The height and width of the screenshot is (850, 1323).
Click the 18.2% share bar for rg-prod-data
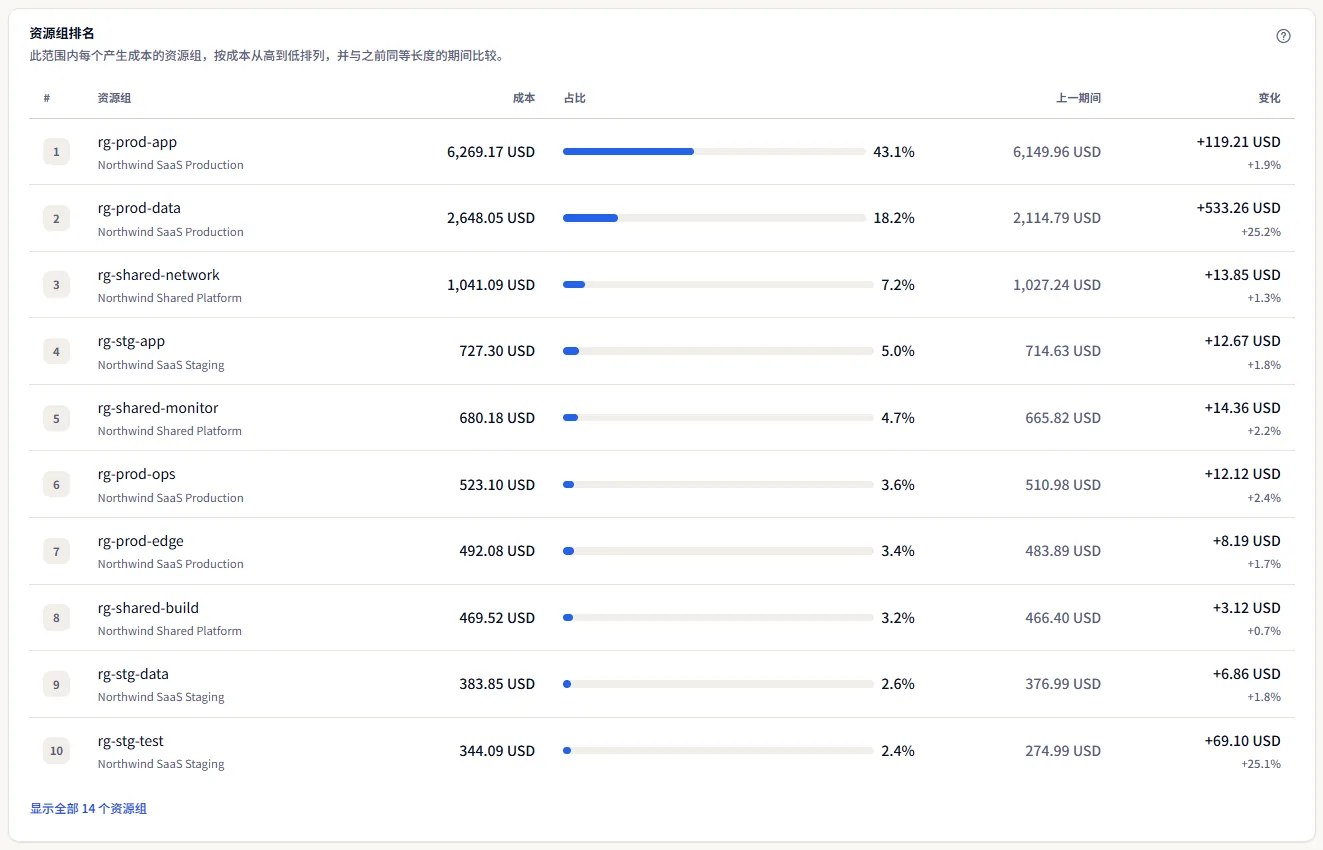click(x=714, y=218)
